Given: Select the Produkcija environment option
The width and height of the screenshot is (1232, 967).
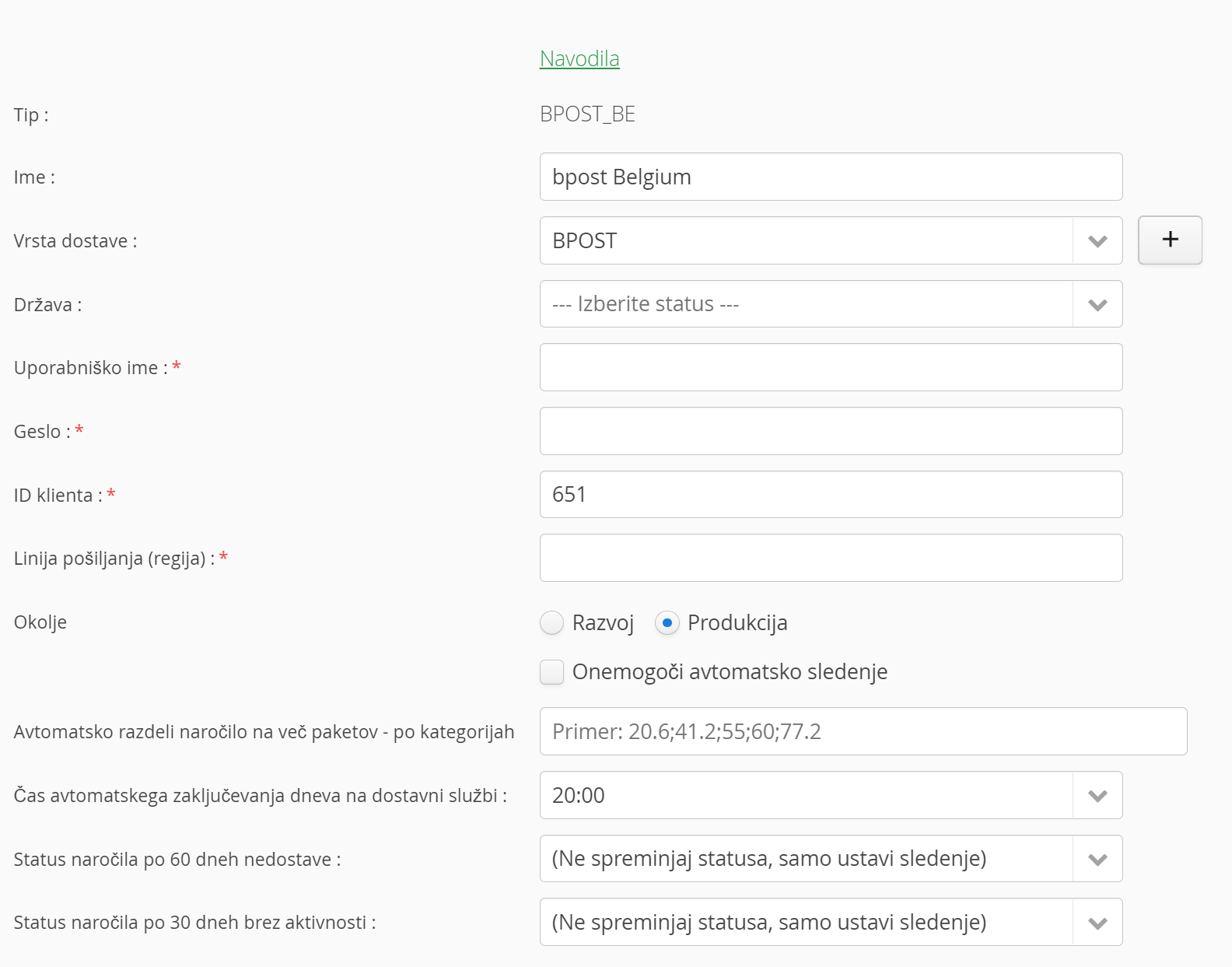Looking at the screenshot, I should pos(667,623).
